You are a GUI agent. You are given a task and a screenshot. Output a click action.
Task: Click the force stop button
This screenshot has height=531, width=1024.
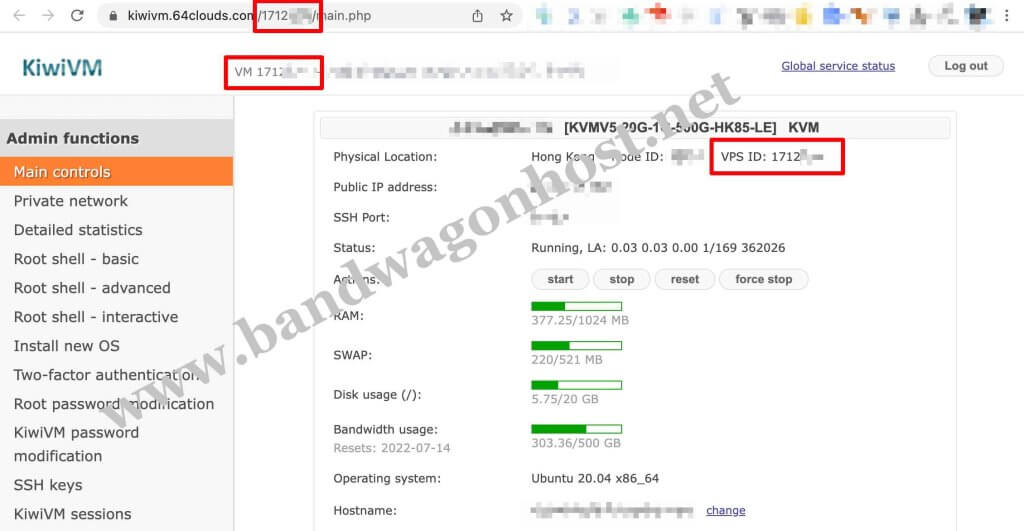click(763, 280)
